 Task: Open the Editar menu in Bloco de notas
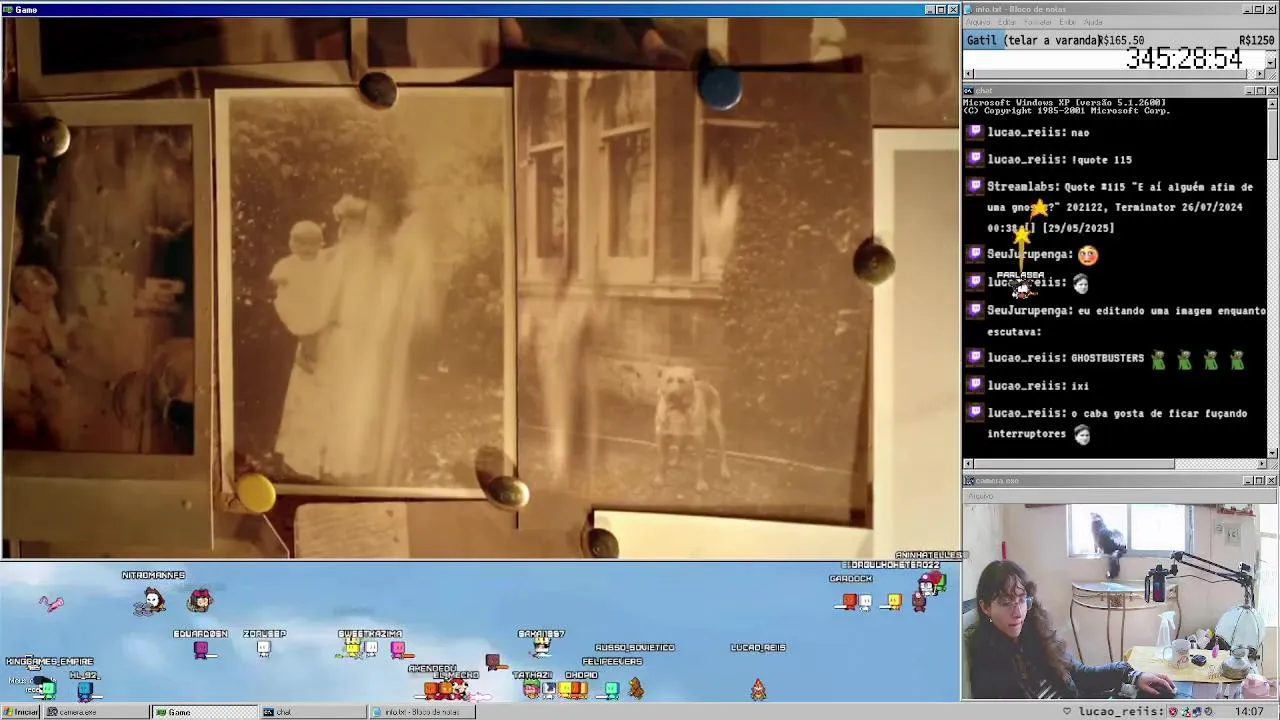point(1007,22)
